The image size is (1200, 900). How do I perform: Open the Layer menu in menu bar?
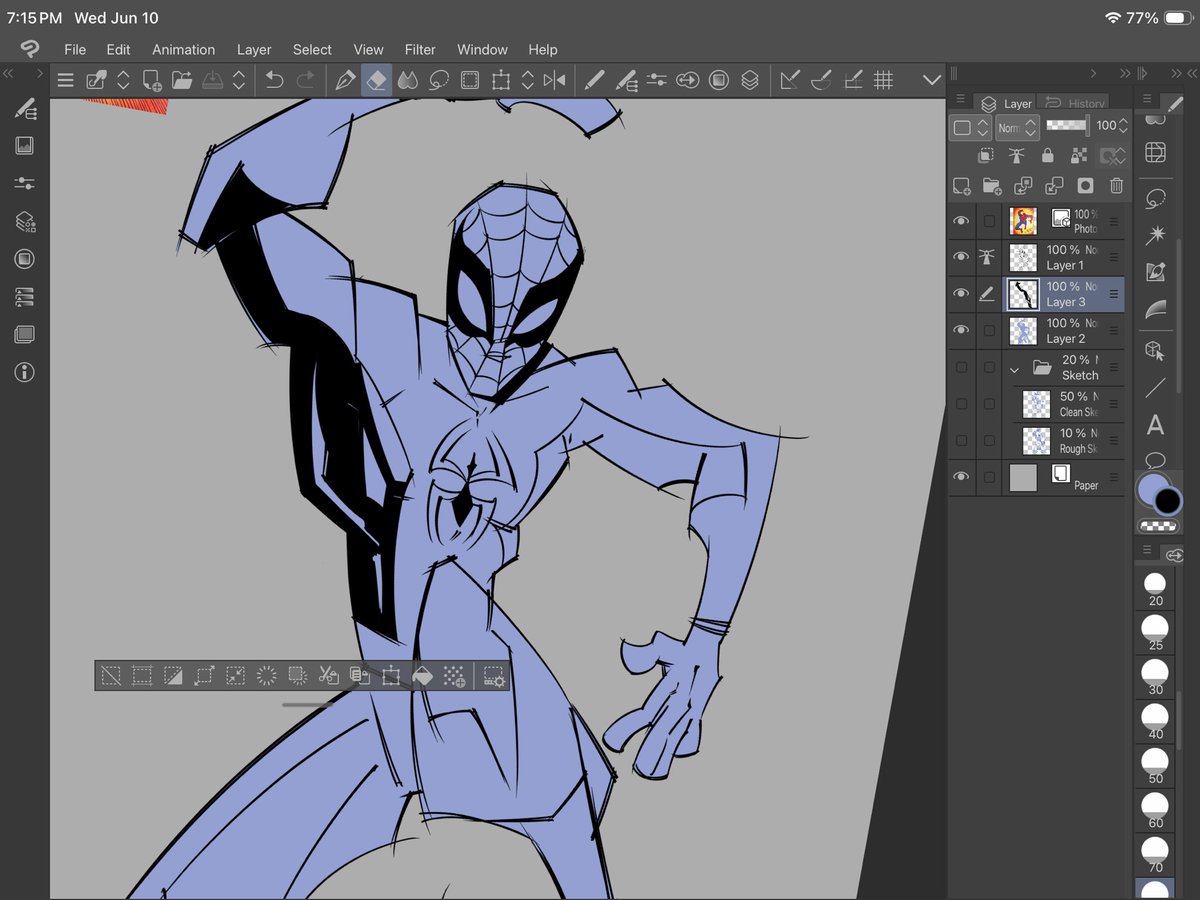click(254, 49)
